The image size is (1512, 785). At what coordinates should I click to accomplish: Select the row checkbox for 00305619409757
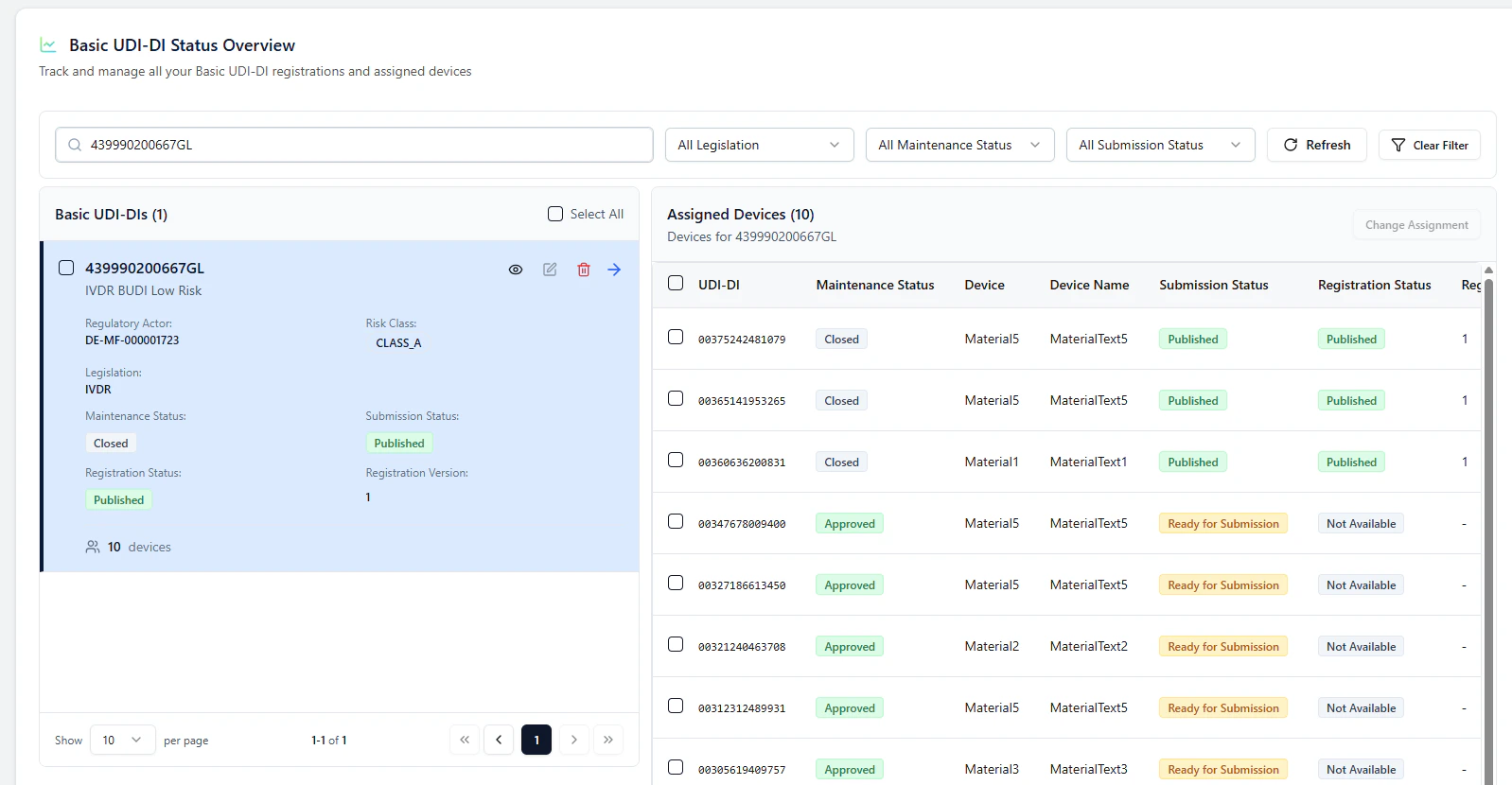point(676,767)
